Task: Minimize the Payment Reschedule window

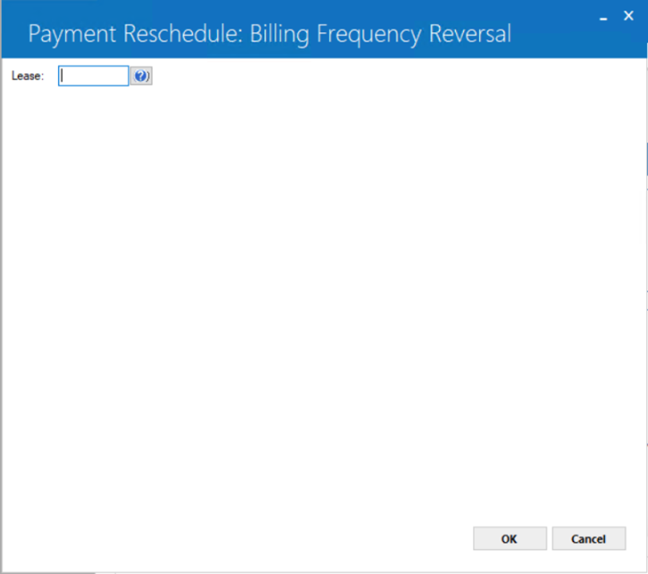Action: pyautogui.click(x=603, y=18)
